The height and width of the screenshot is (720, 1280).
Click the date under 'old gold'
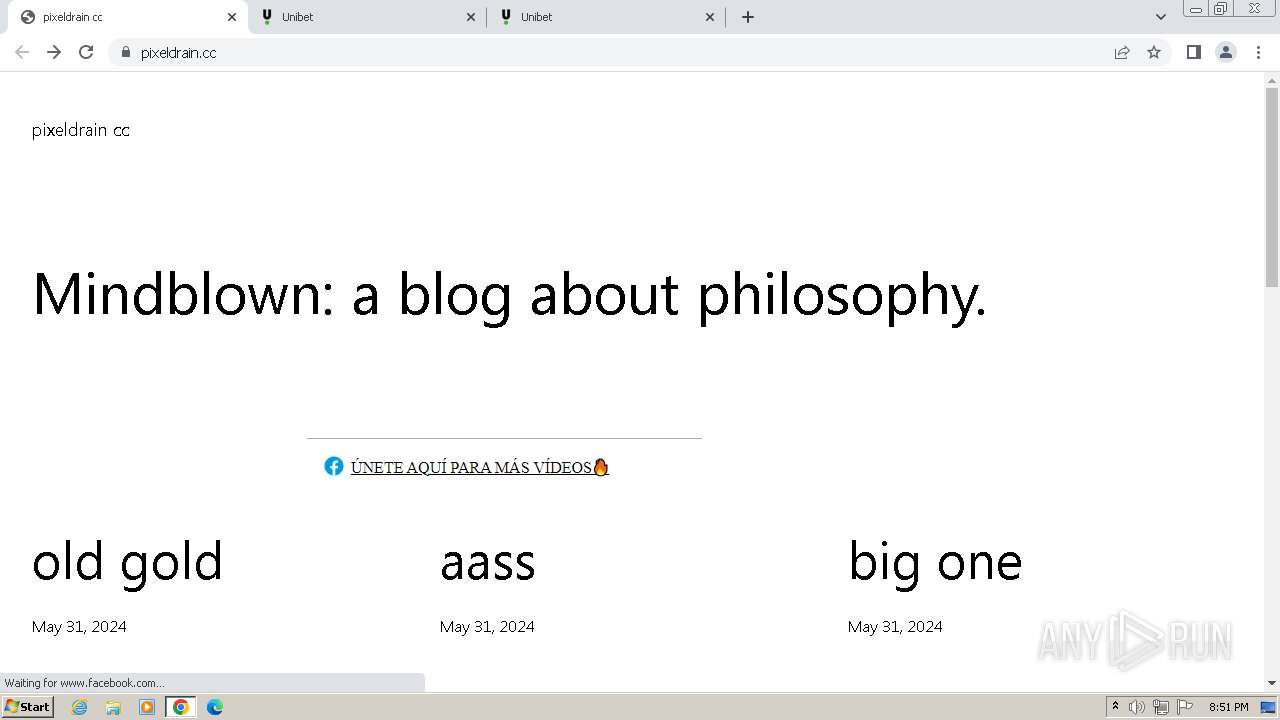[79, 626]
